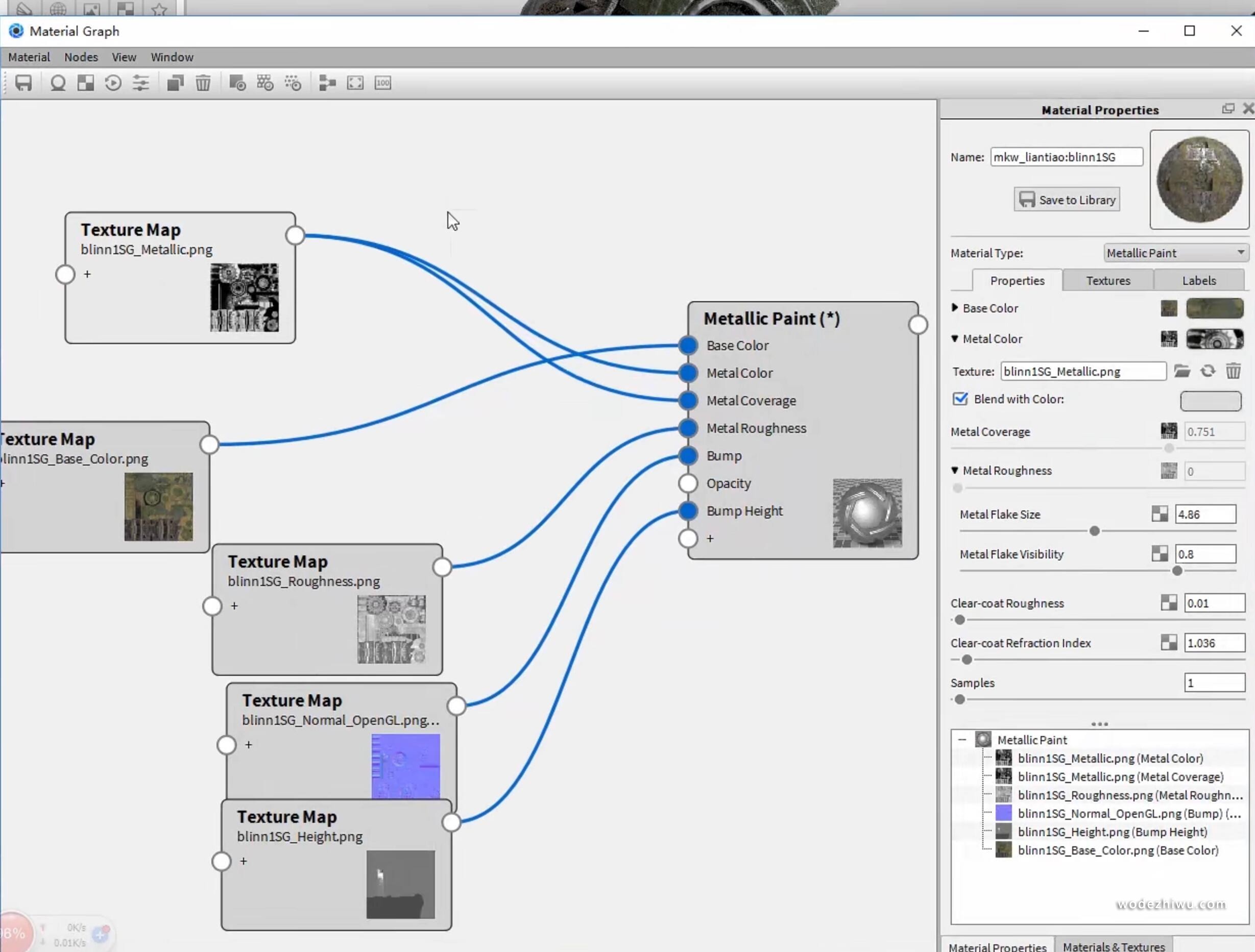Viewport: 1255px width, 952px height.
Task: Open the Nodes menu
Action: point(81,57)
